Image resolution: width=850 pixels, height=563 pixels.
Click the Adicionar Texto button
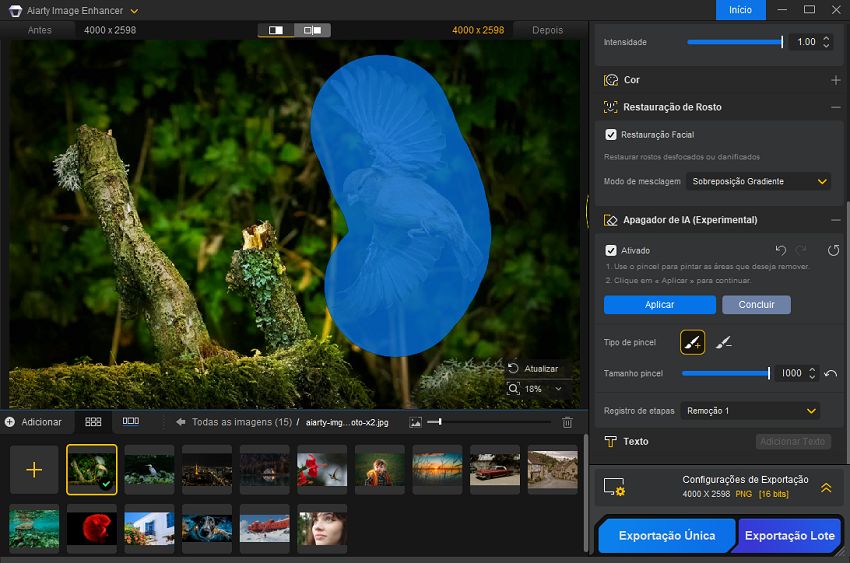click(x=793, y=442)
